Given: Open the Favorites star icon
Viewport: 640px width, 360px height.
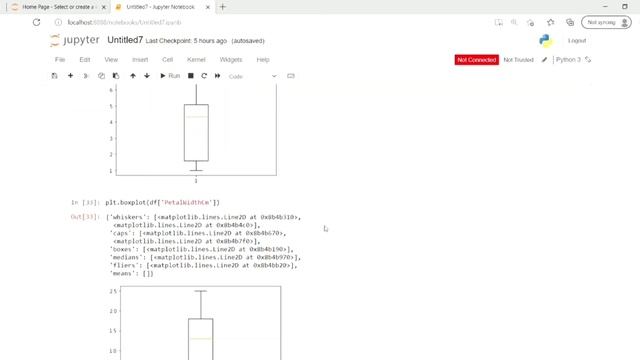Looking at the screenshot, I should (x=550, y=22).
